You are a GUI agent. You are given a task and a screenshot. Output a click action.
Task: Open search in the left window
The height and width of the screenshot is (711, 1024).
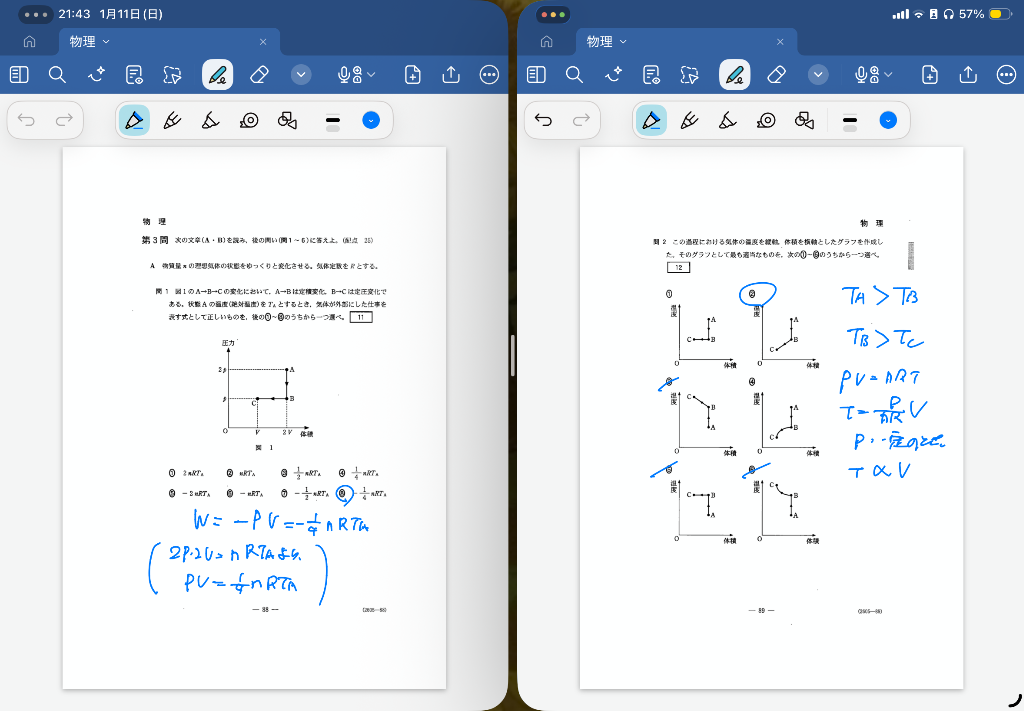pyautogui.click(x=57, y=75)
